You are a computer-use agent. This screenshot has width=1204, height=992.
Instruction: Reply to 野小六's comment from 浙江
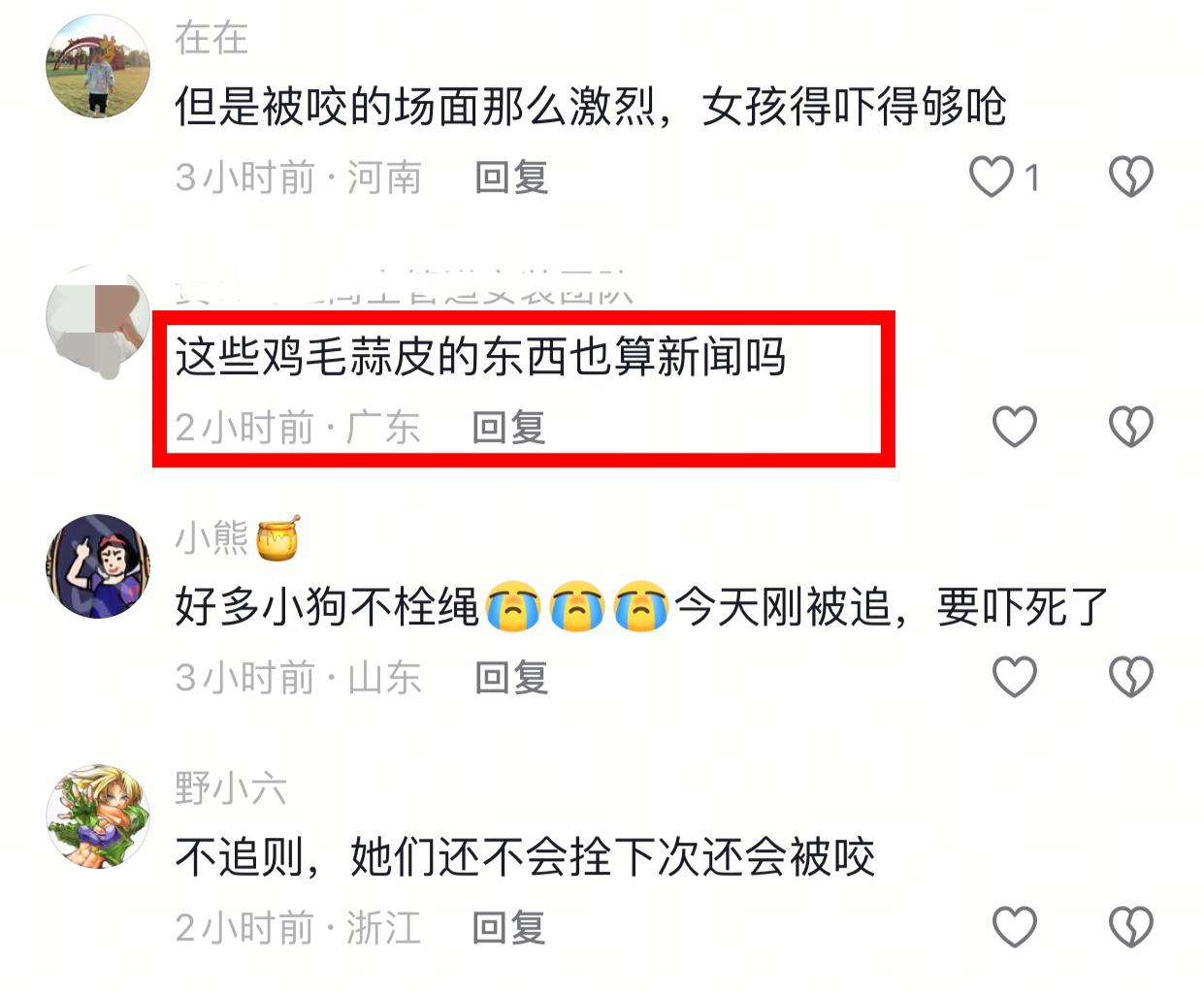click(x=509, y=928)
